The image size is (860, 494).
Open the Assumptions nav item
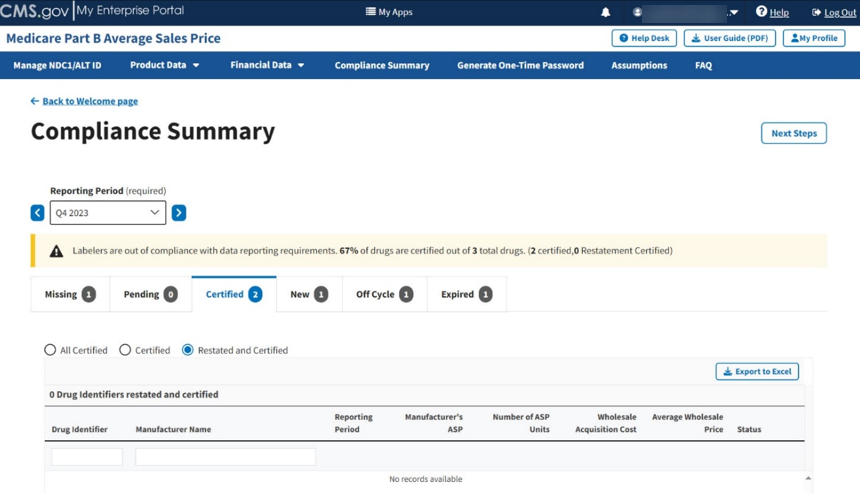tap(639, 65)
